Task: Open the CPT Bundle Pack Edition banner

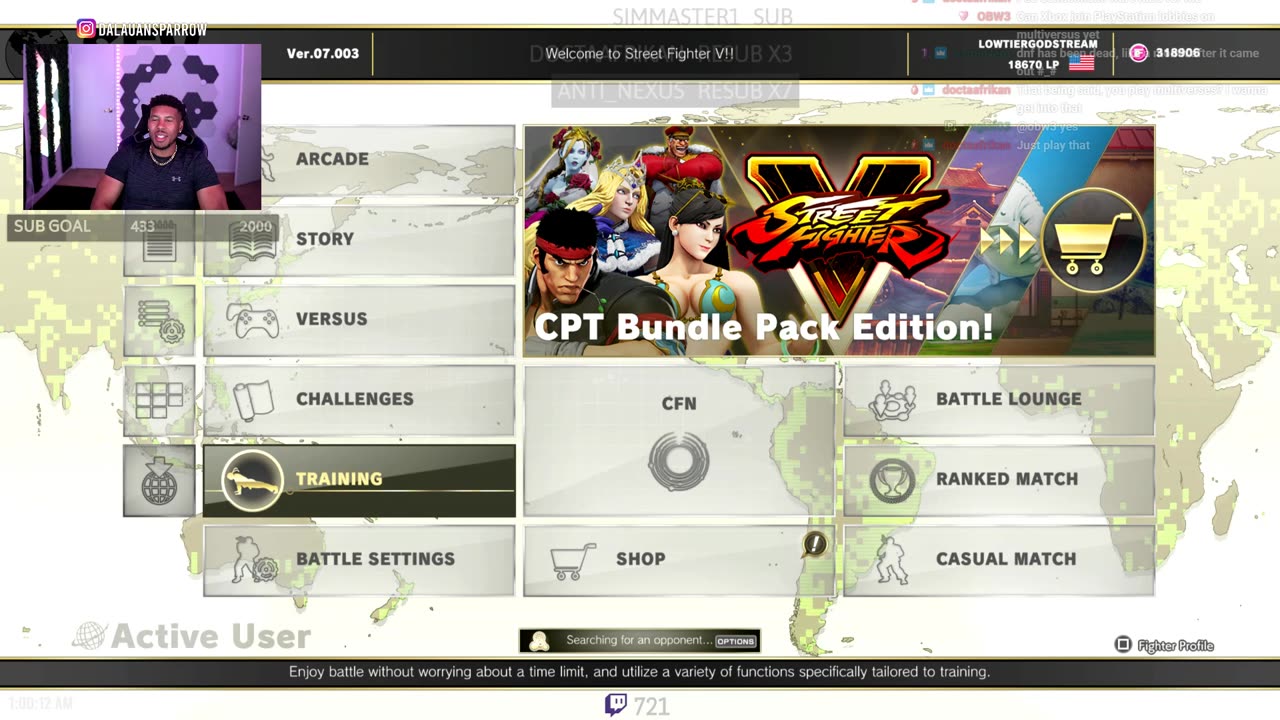Action: tap(839, 241)
